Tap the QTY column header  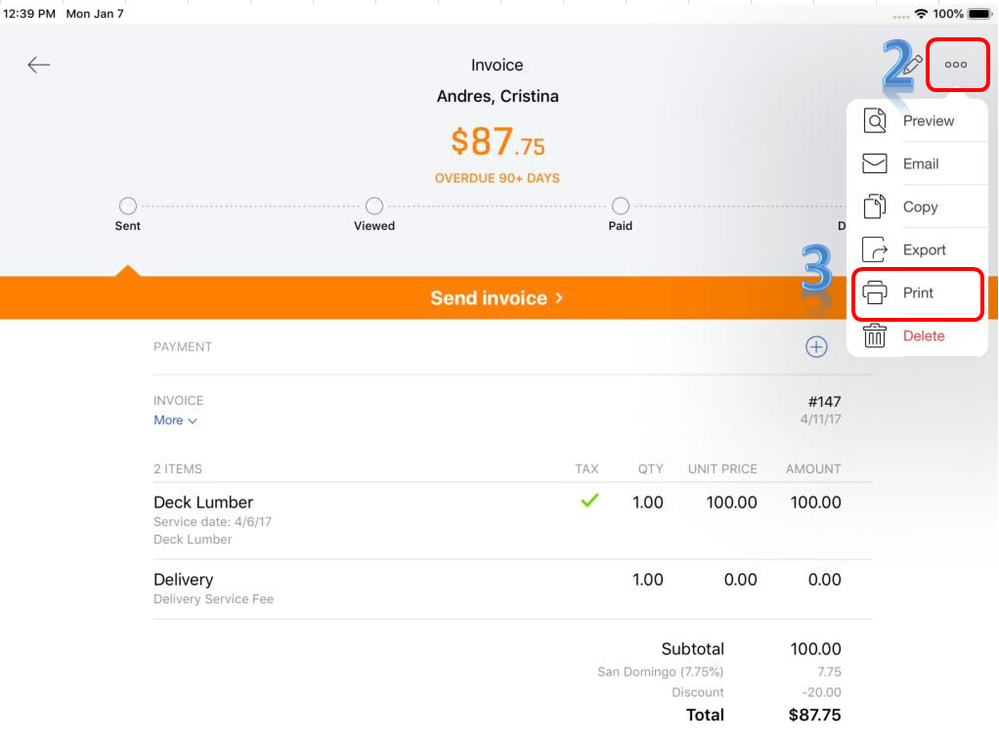650,469
